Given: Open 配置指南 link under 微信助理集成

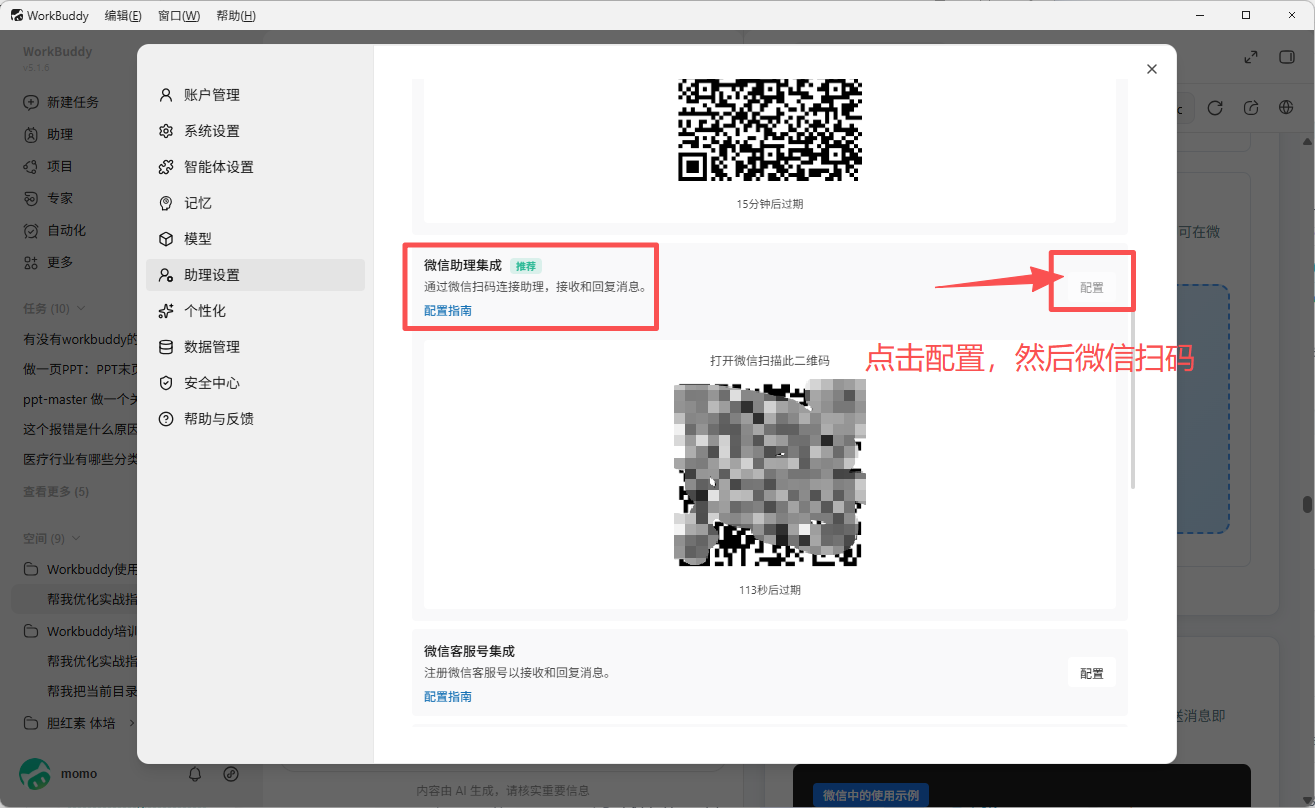Looking at the screenshot, I should click(448, 310).
